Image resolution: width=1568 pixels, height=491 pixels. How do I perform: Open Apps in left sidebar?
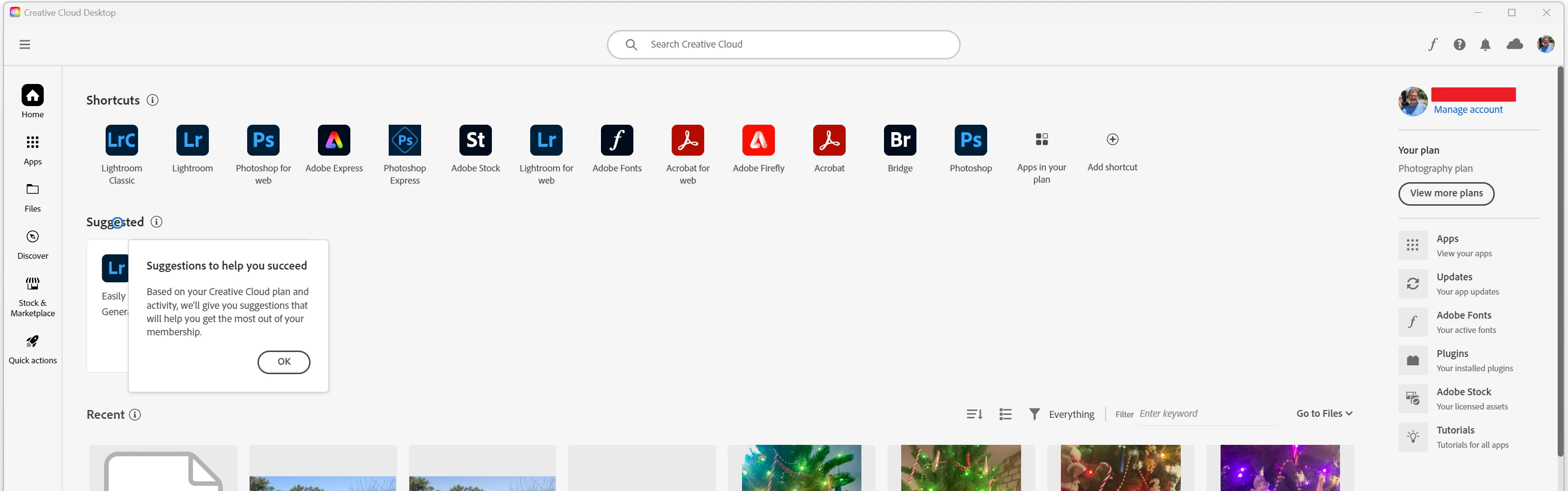pyautogui.click(x=32, y=150)
